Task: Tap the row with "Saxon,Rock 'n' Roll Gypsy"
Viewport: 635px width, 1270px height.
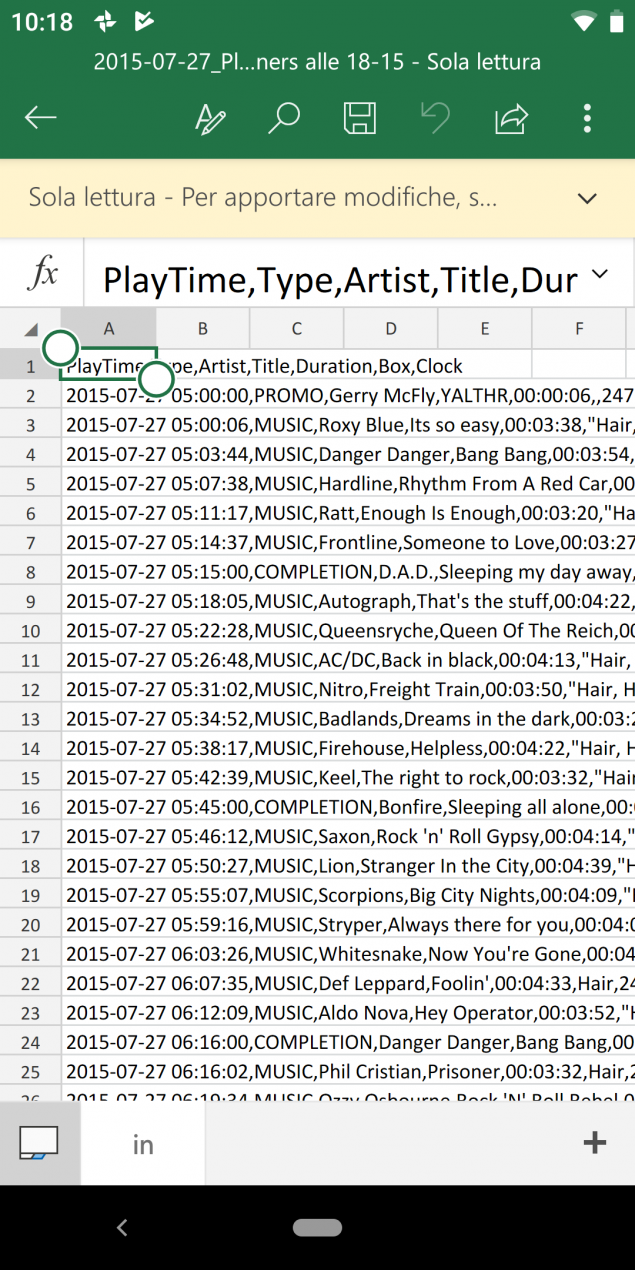Action: point(348,836)
